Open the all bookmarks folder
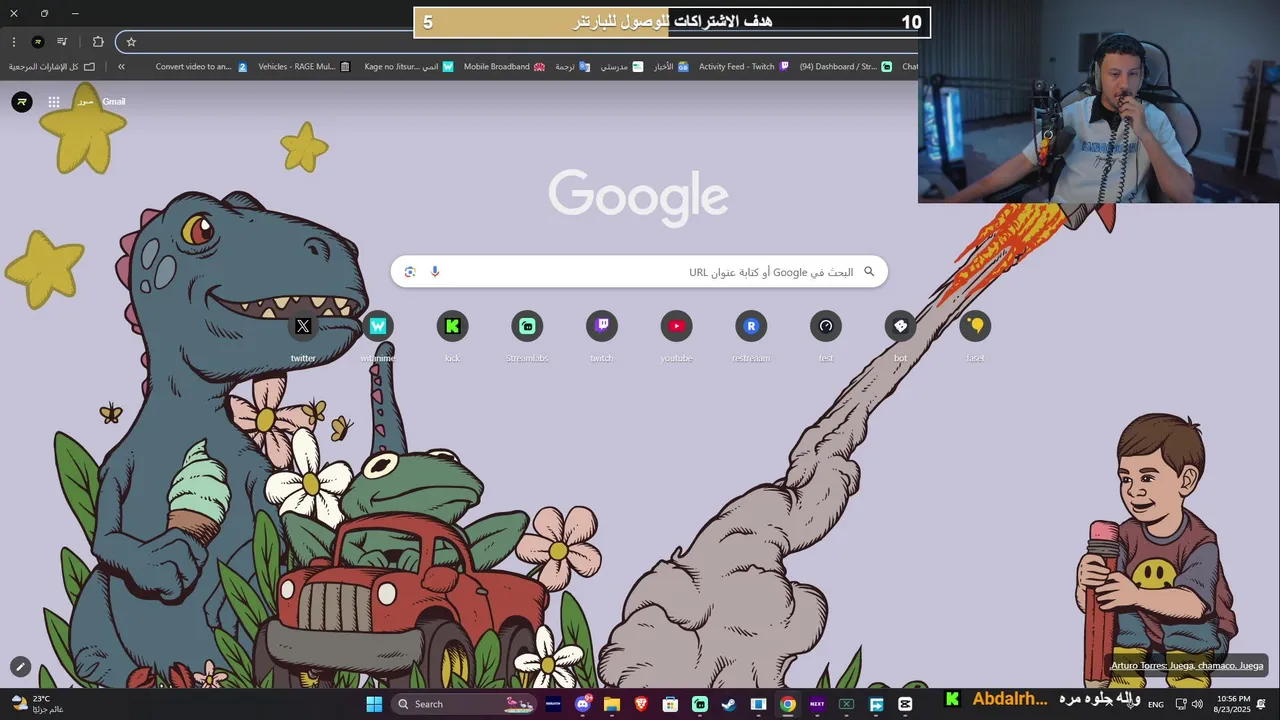The height and width of the screenshot is (720, 1280). 52,67
